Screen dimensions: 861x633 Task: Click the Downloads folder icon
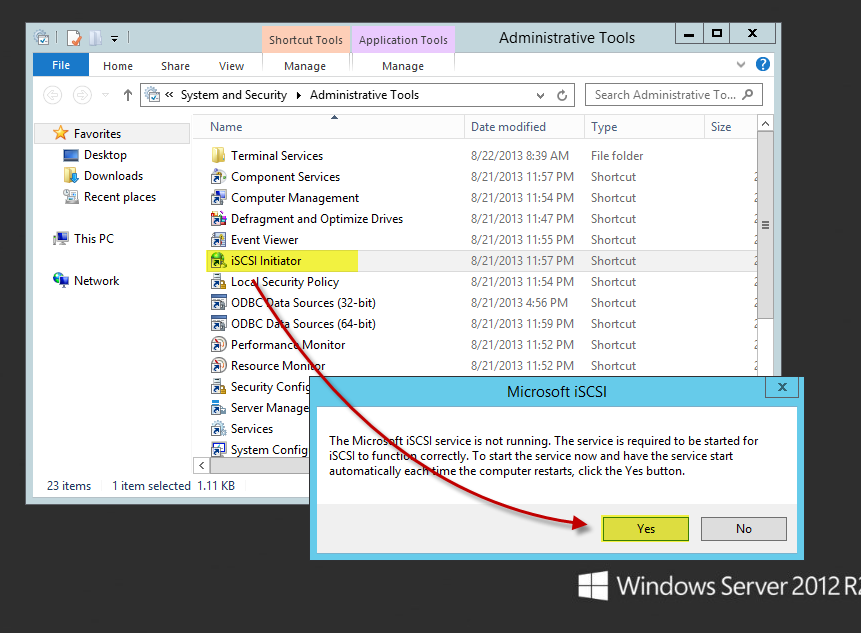click(x=71, y=176)
